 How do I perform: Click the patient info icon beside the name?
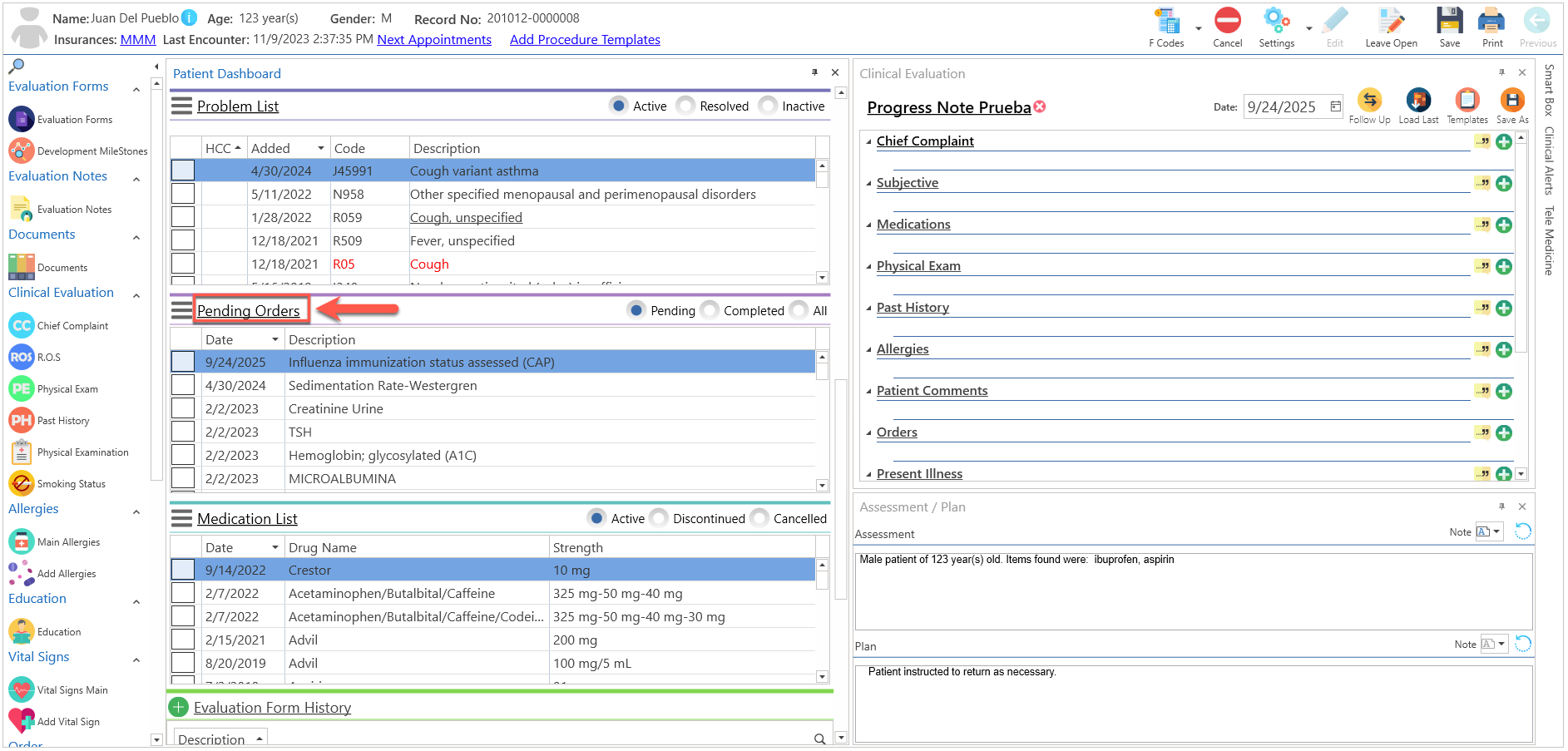pos(190,17)
